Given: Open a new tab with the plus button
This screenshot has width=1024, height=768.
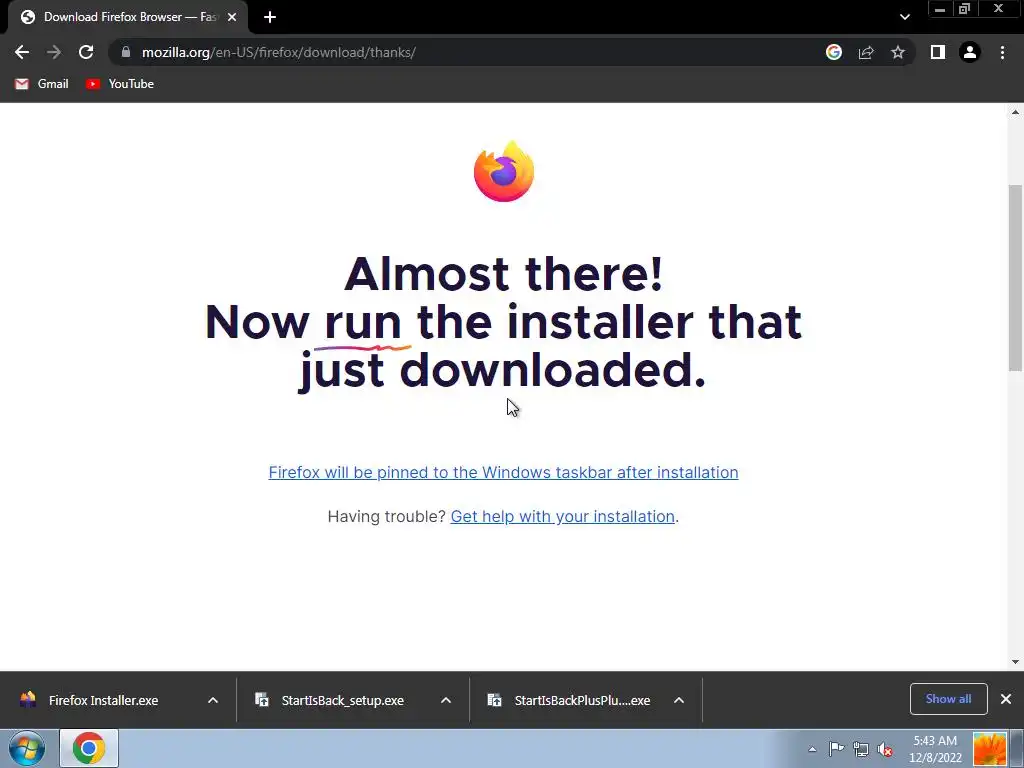Looking at the screenshot, I should (270, 17).
